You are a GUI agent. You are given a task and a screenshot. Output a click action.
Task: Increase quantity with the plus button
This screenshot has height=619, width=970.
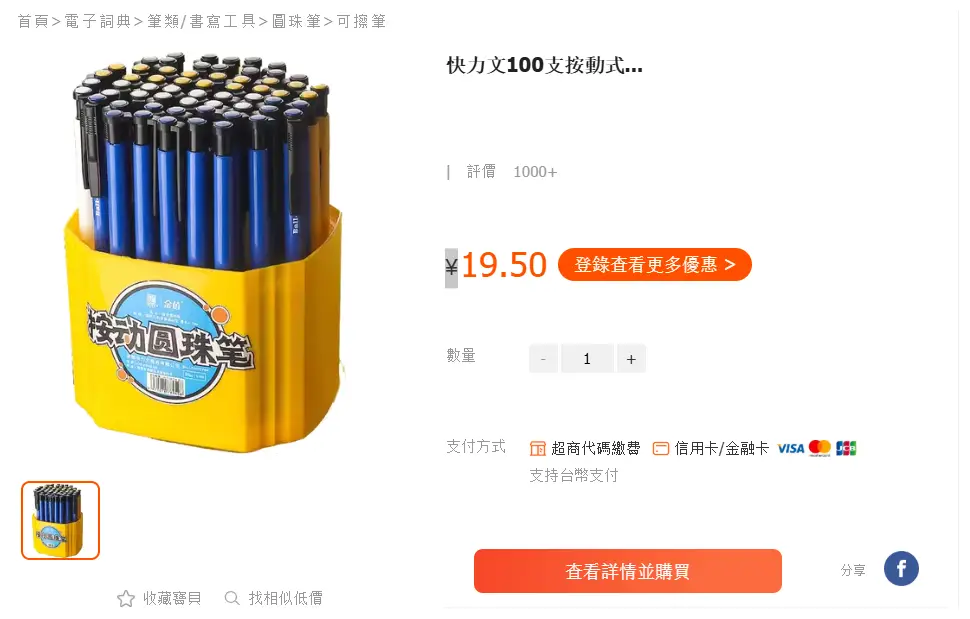(x=631, y=359)
